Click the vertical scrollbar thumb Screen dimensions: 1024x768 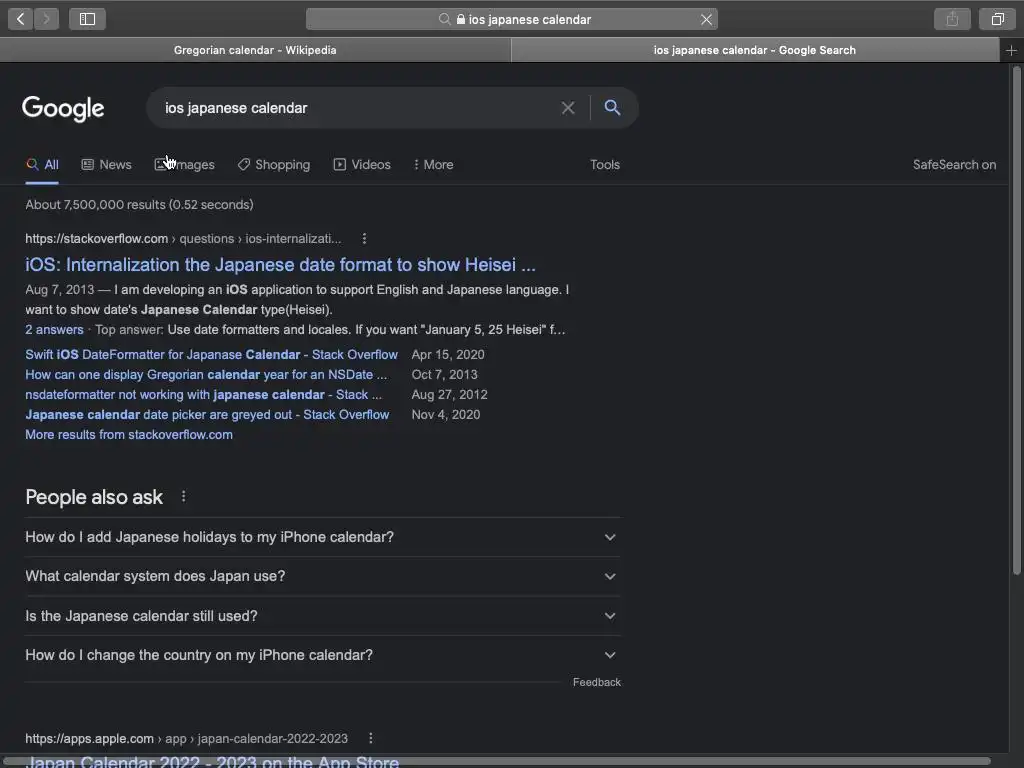1016,320
